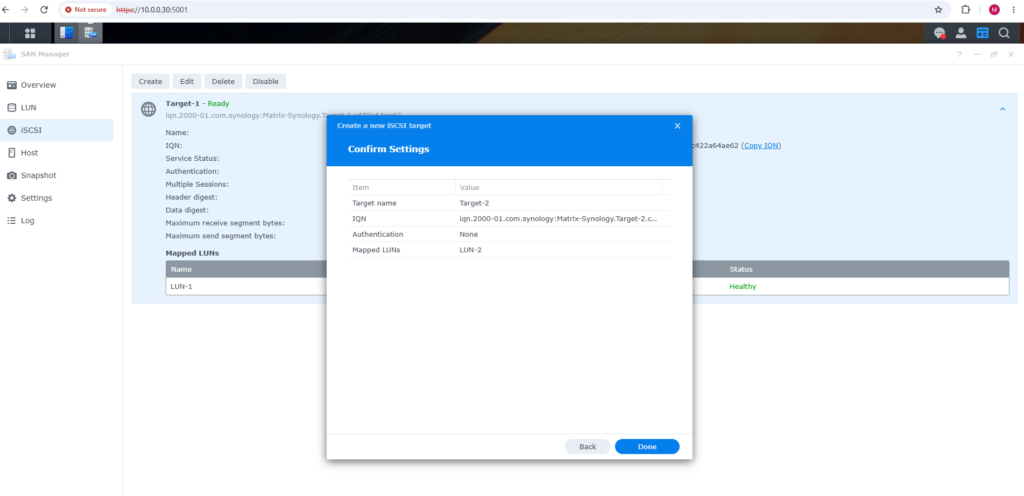
Task: Click the Delete button in the toolbar
Action: click(223, 82)
